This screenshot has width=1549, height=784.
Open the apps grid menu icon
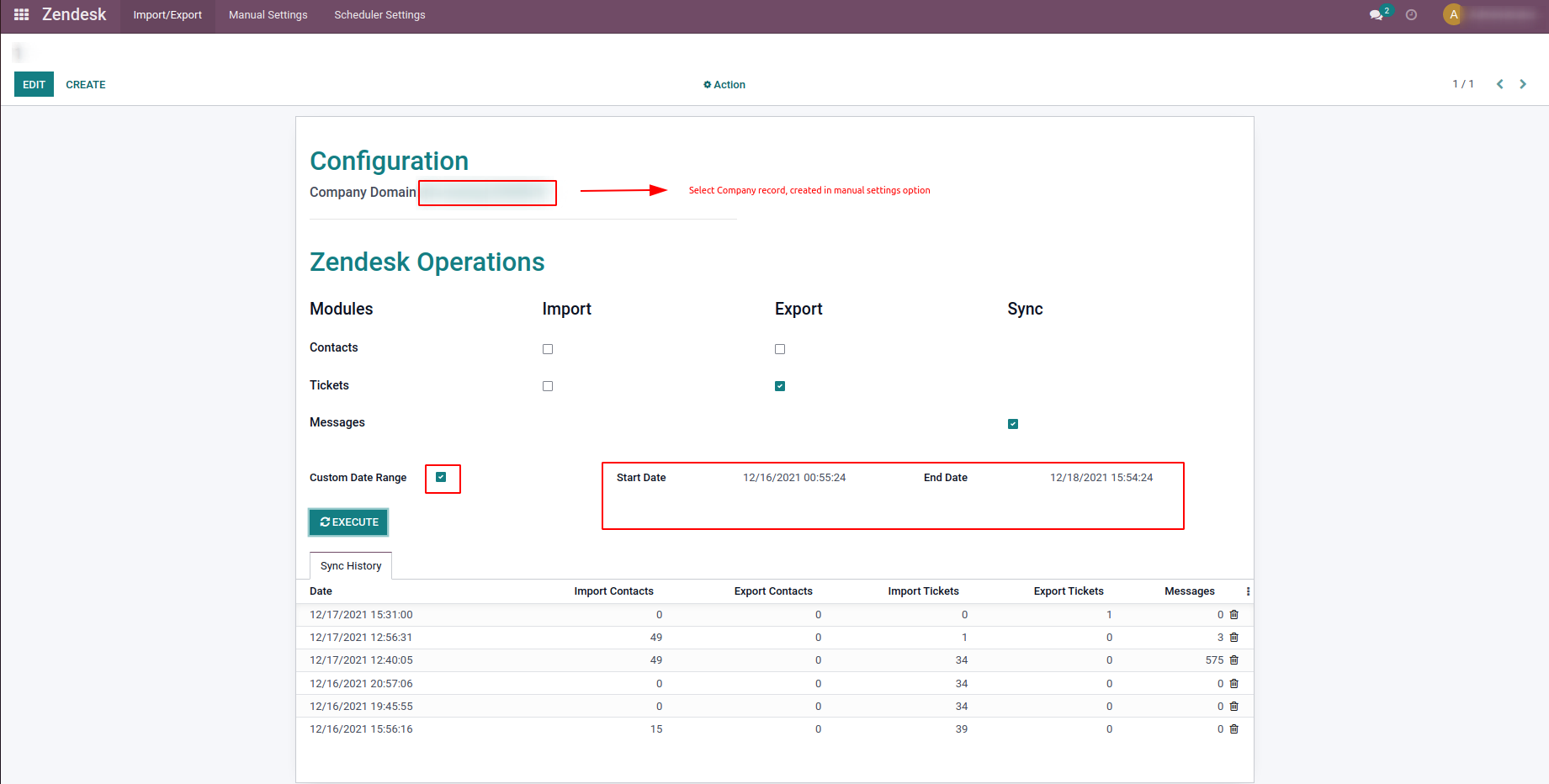coord(22,14)
